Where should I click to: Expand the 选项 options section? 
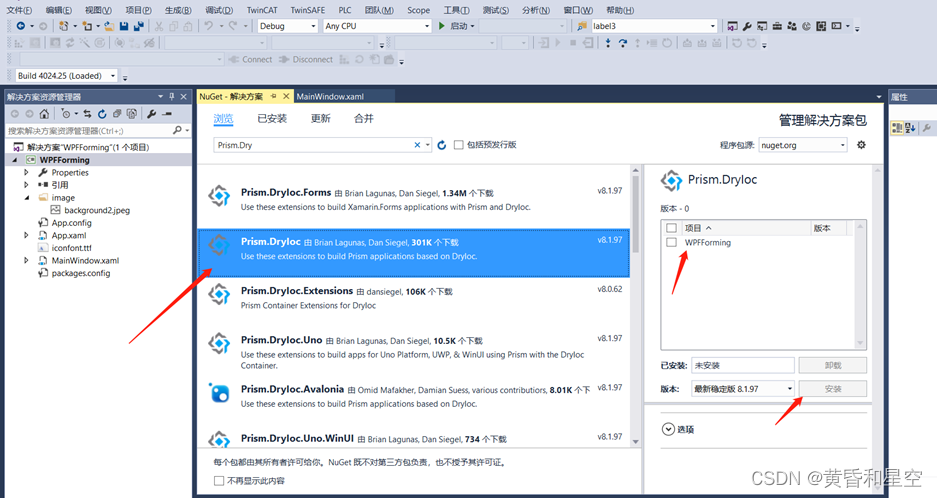point(678,429)
